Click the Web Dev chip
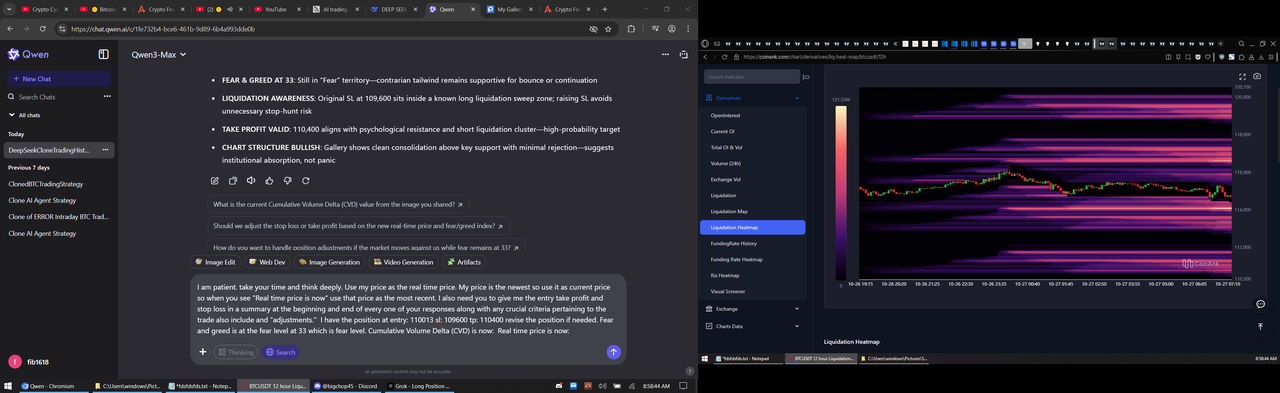This screenshot has height=393, width=1280. pyautogui.click(x=267, y=262)
